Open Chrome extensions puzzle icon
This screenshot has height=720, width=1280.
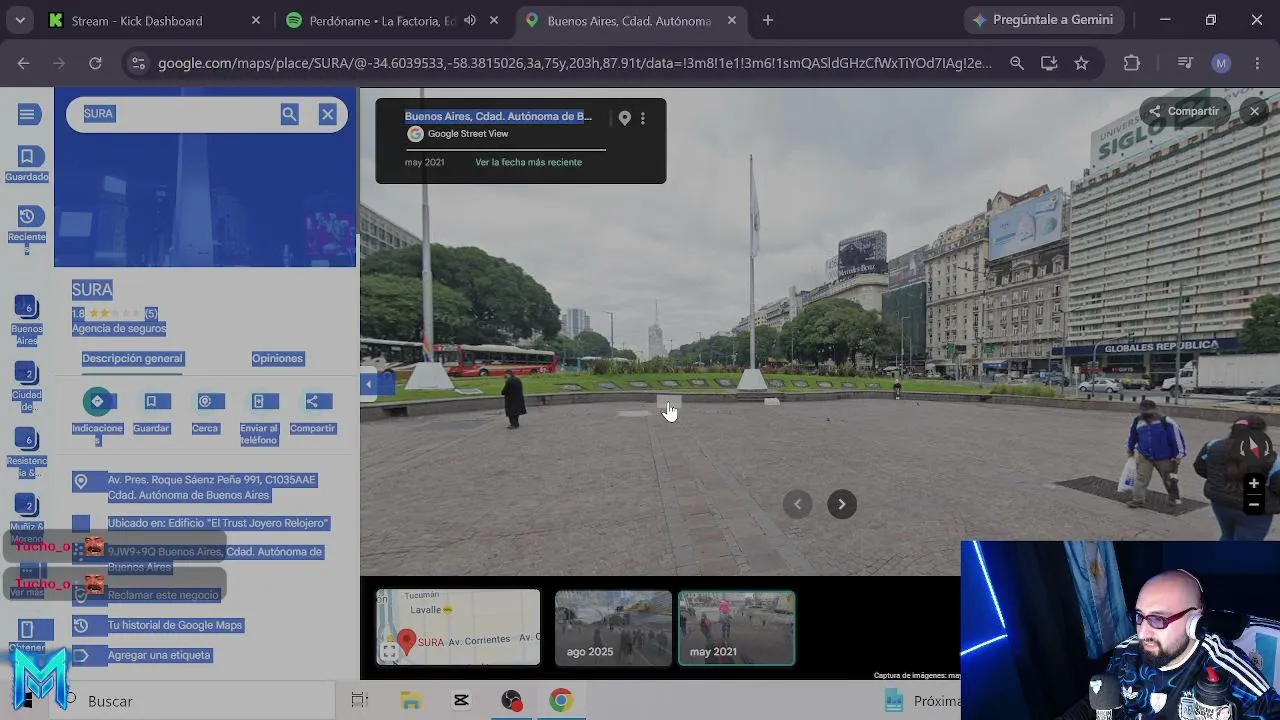pos(1132,63)
